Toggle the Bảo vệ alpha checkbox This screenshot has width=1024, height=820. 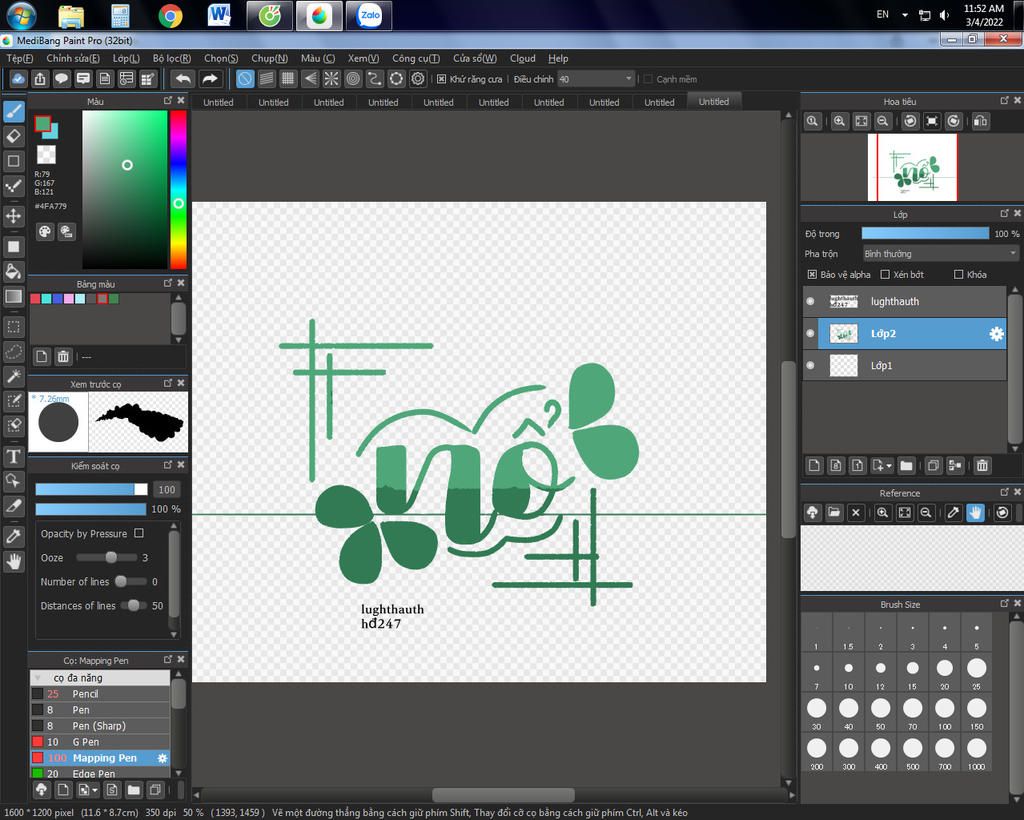(812, 274)
